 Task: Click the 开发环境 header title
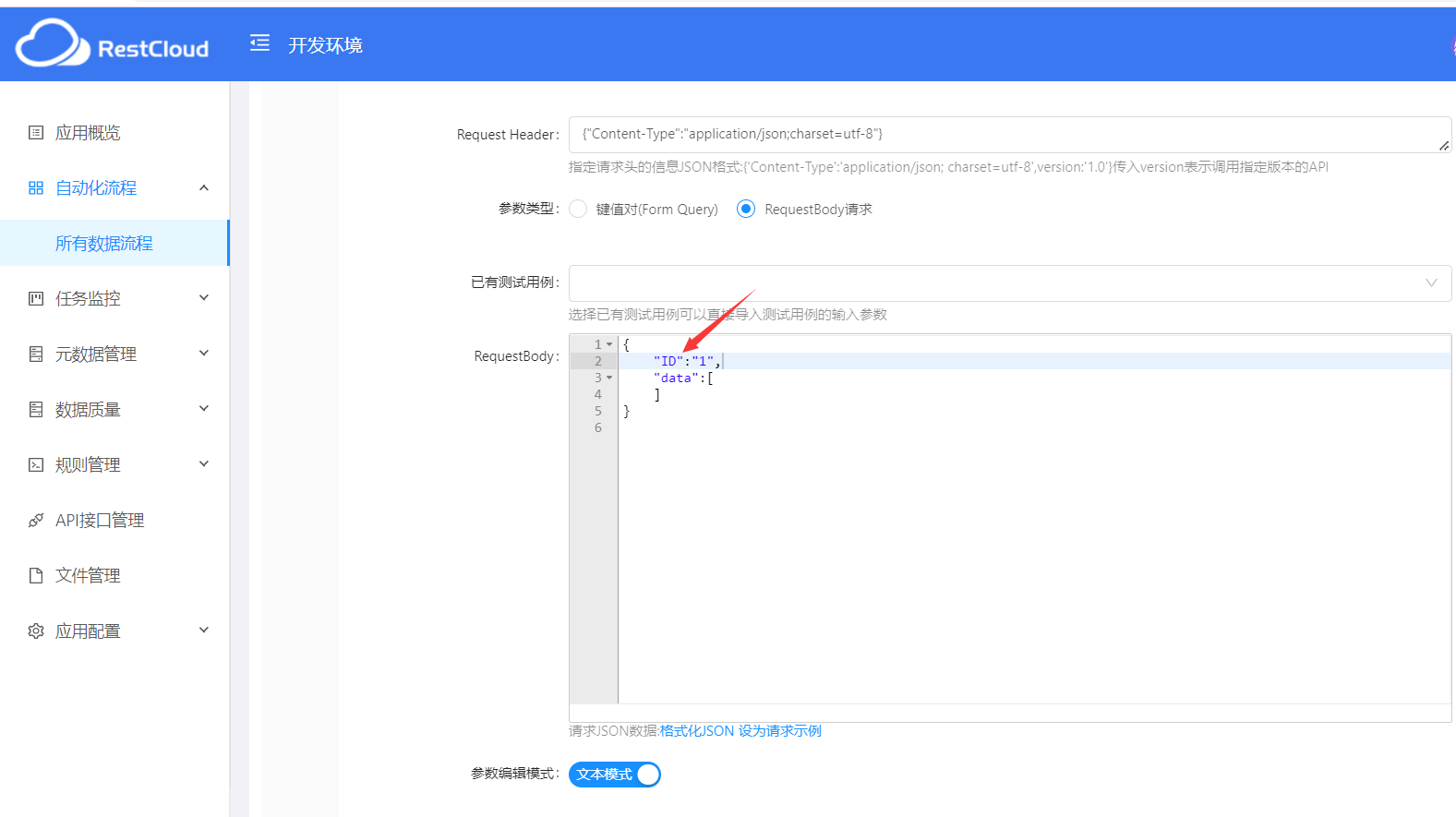pyautogui.click(x=325, y=45)
